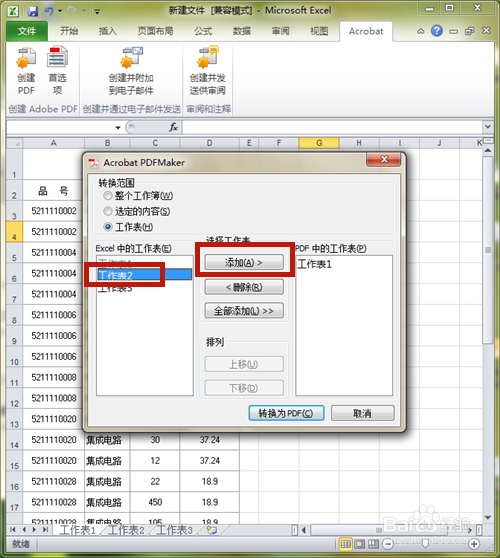Switch to Page Break Preview in status bar
This screenshot has height=558, width=500.
click(x=373, y=544)
